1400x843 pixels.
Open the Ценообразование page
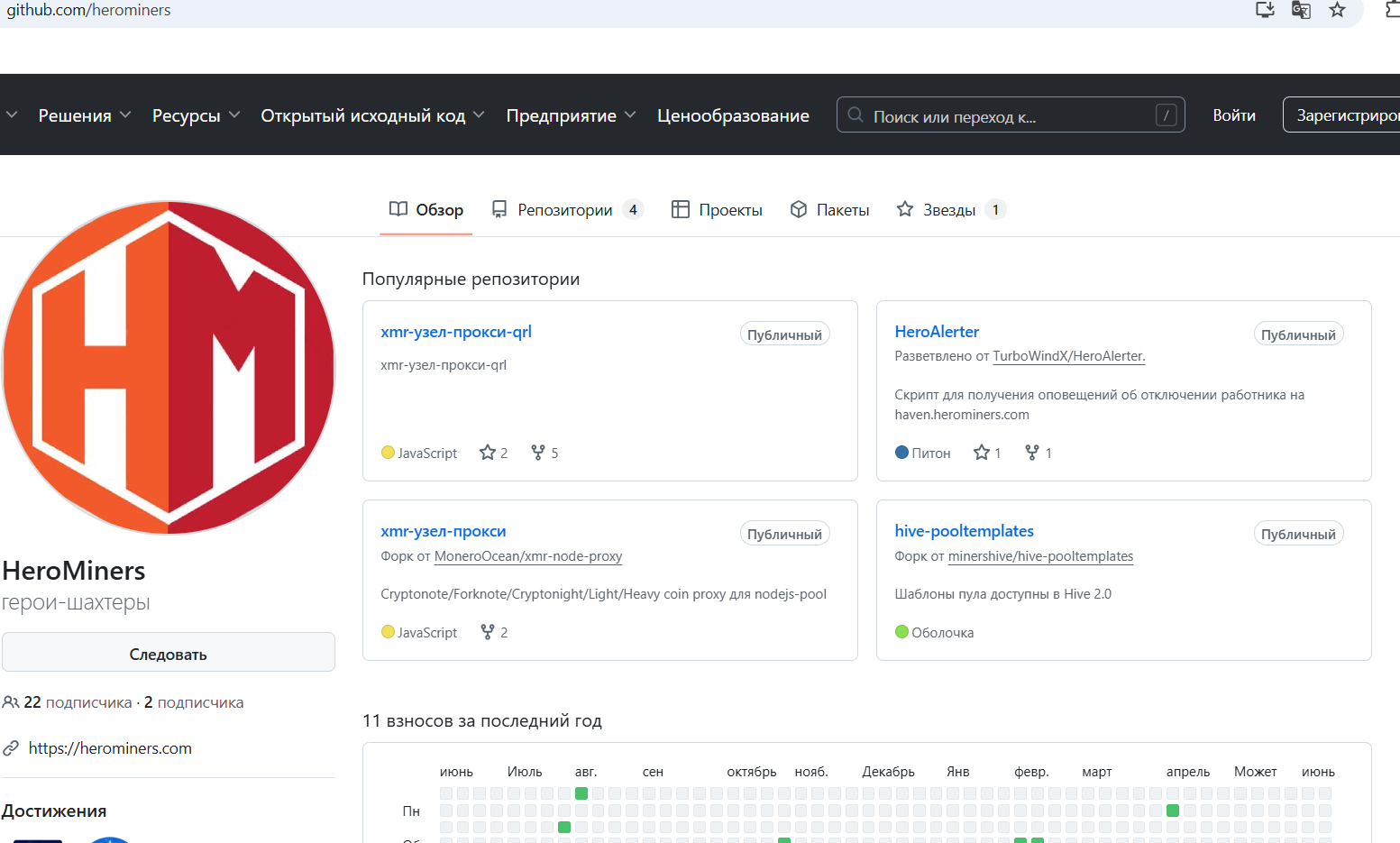click(733, 115)
